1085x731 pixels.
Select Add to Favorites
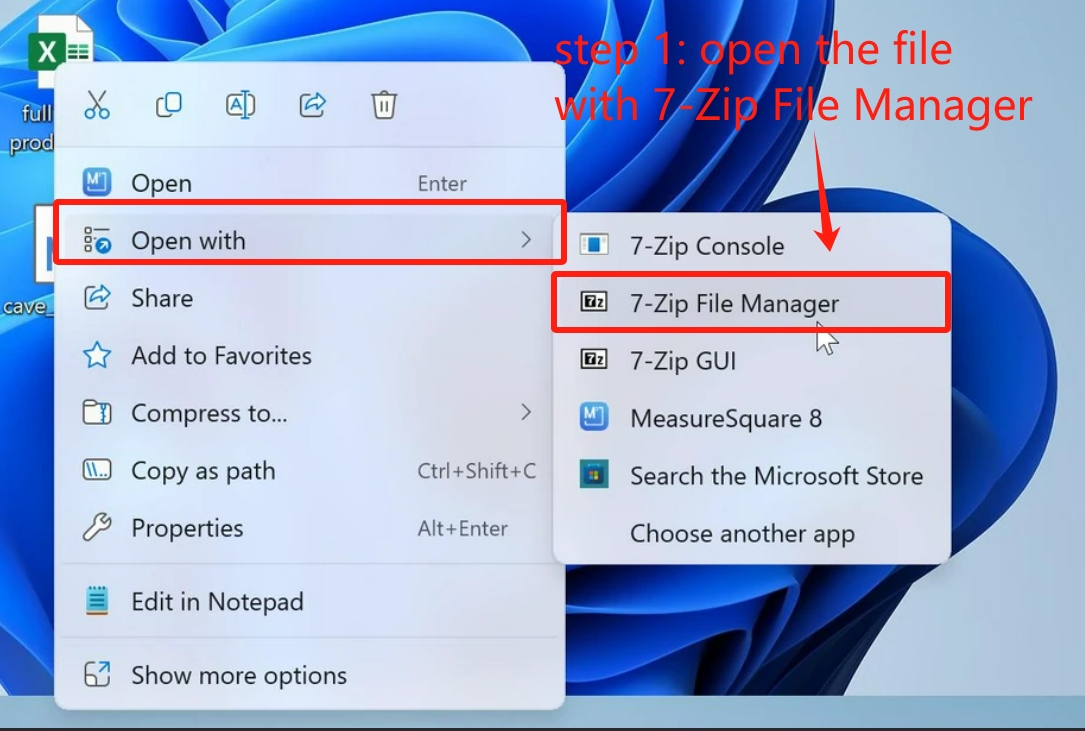tap(309, 355)
